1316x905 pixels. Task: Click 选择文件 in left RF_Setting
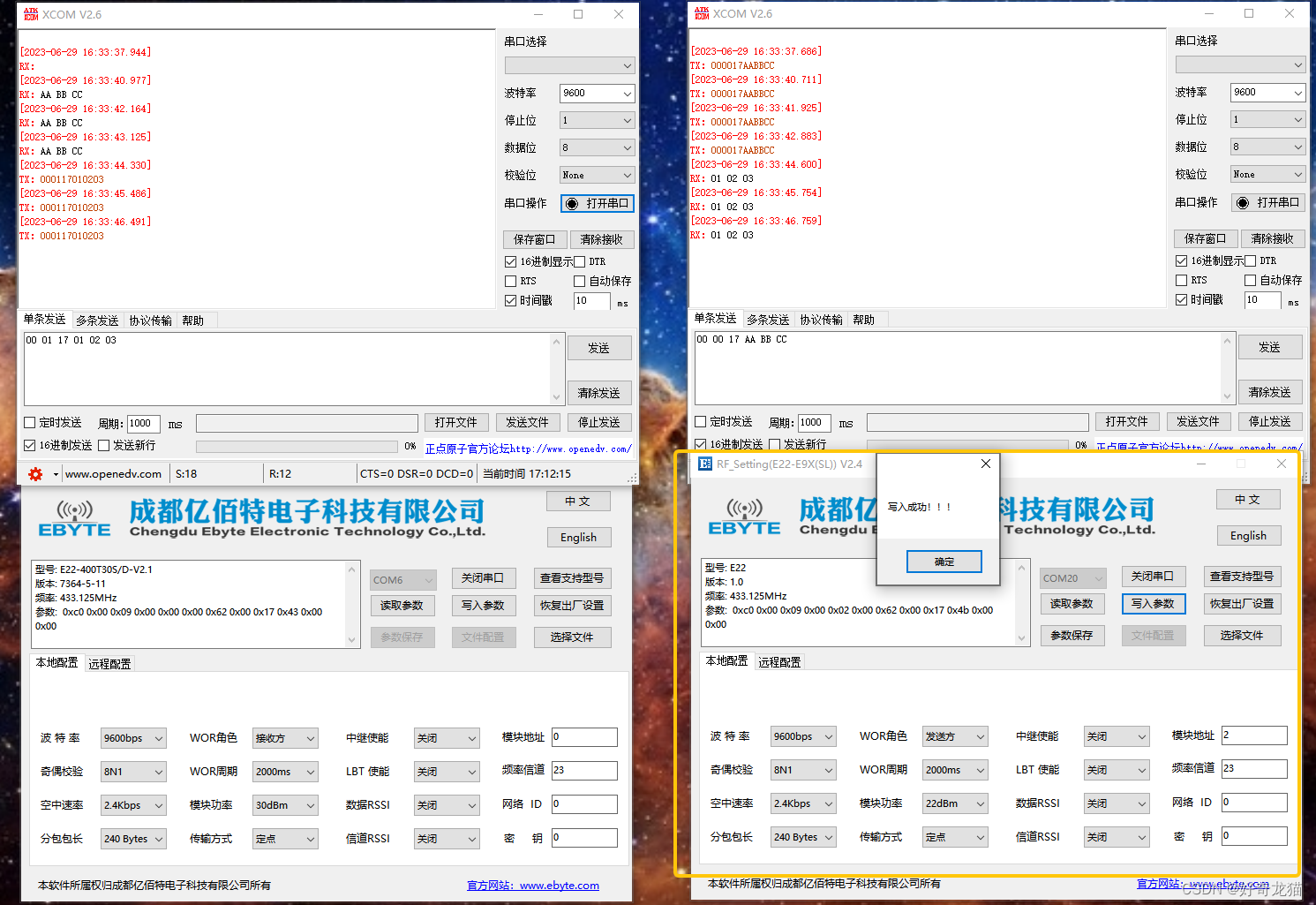tap(572, 637)
